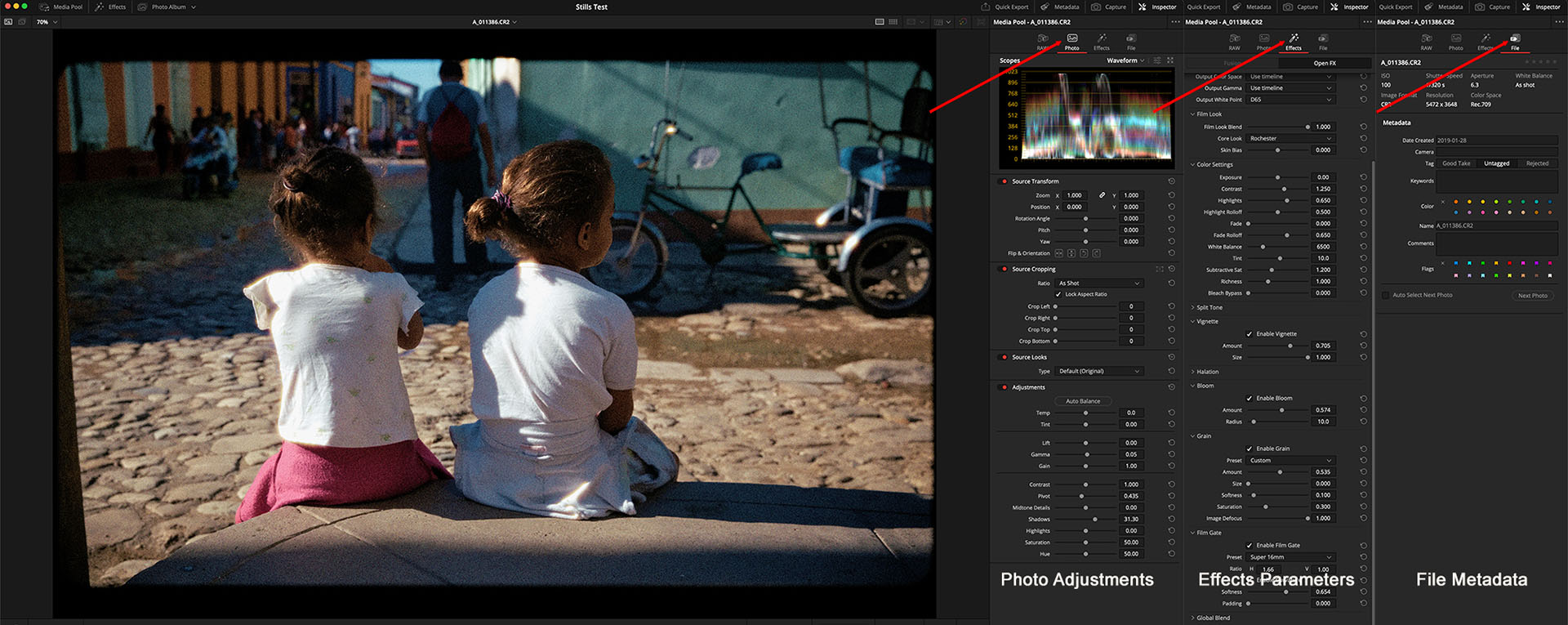Click the Next Photo button

(x=1533, y=296)
